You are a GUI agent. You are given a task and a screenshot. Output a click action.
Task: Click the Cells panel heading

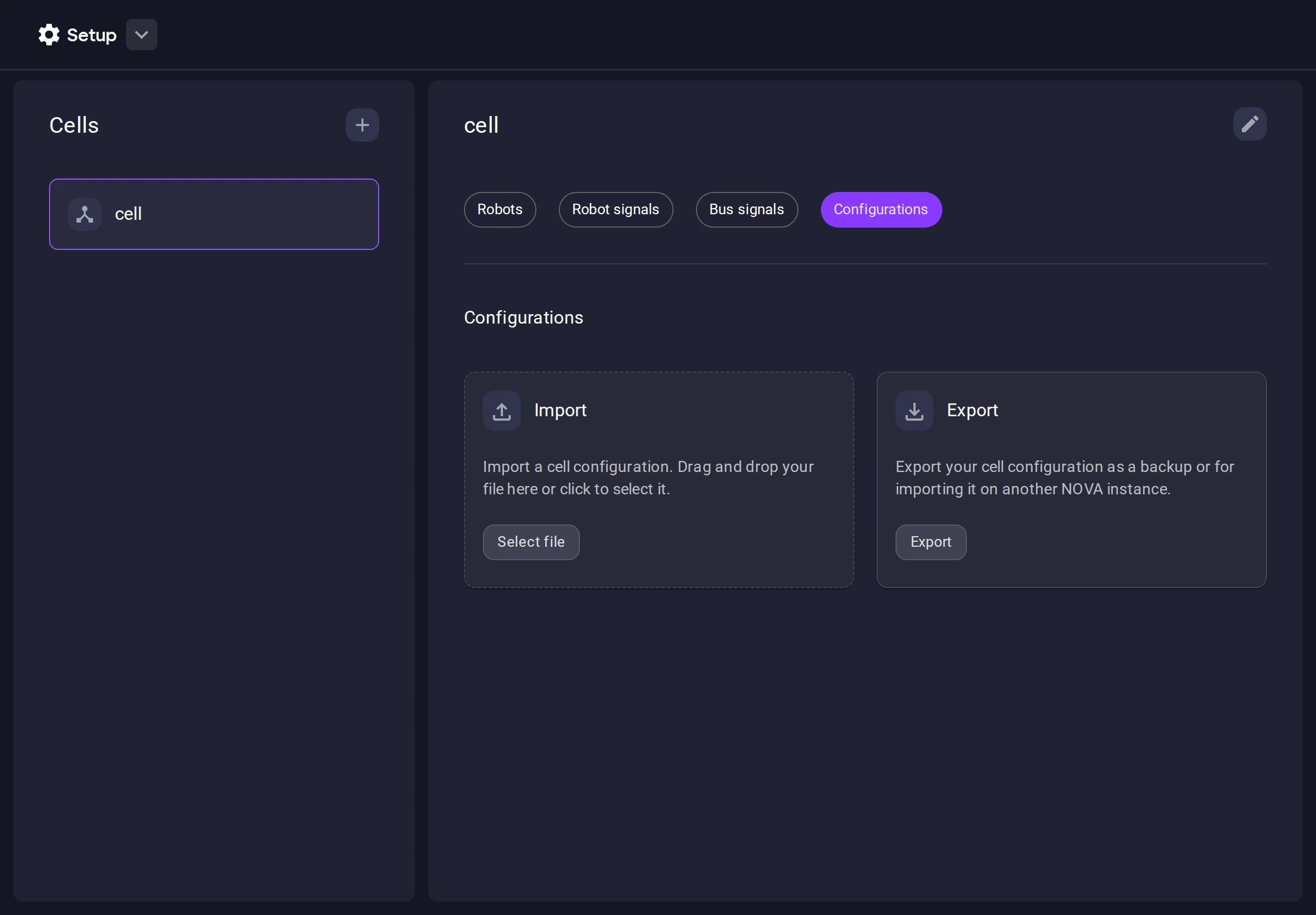pyautogui.click(x=74, y=125)
